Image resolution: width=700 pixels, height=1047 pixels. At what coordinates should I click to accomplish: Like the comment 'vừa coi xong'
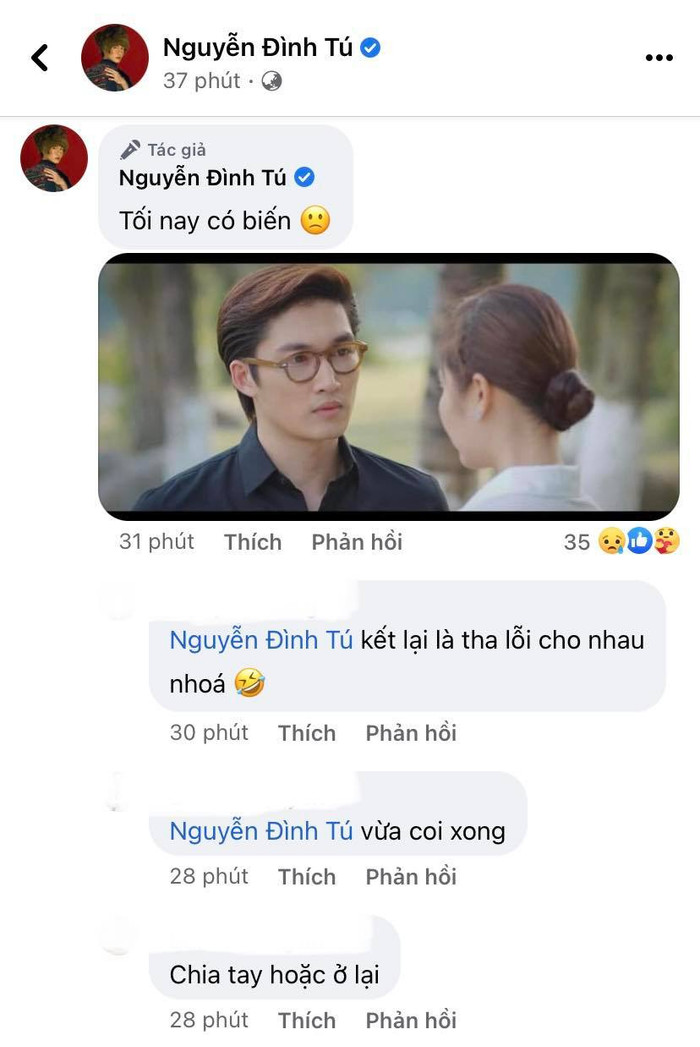pyautogui.click(x=307, y=876)
